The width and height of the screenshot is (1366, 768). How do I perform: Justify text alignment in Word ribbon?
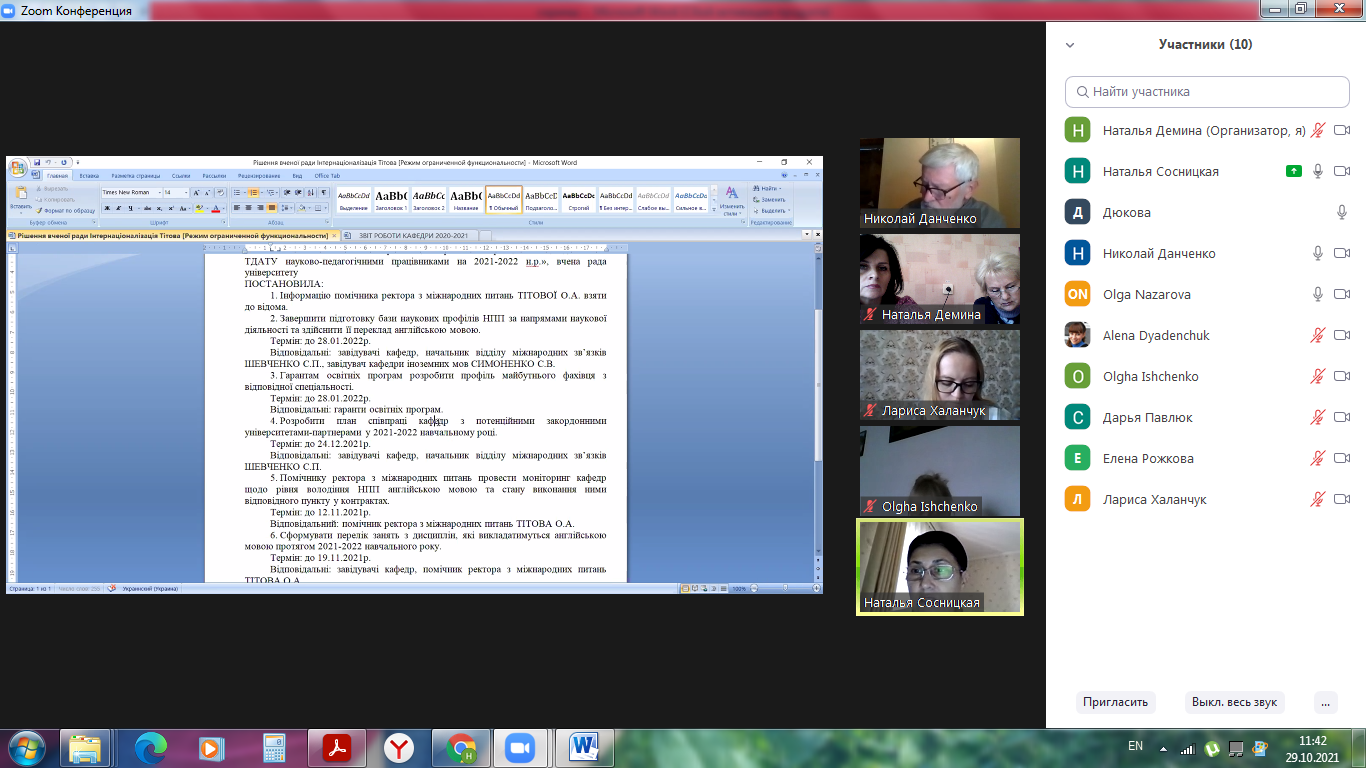[270, 208]
